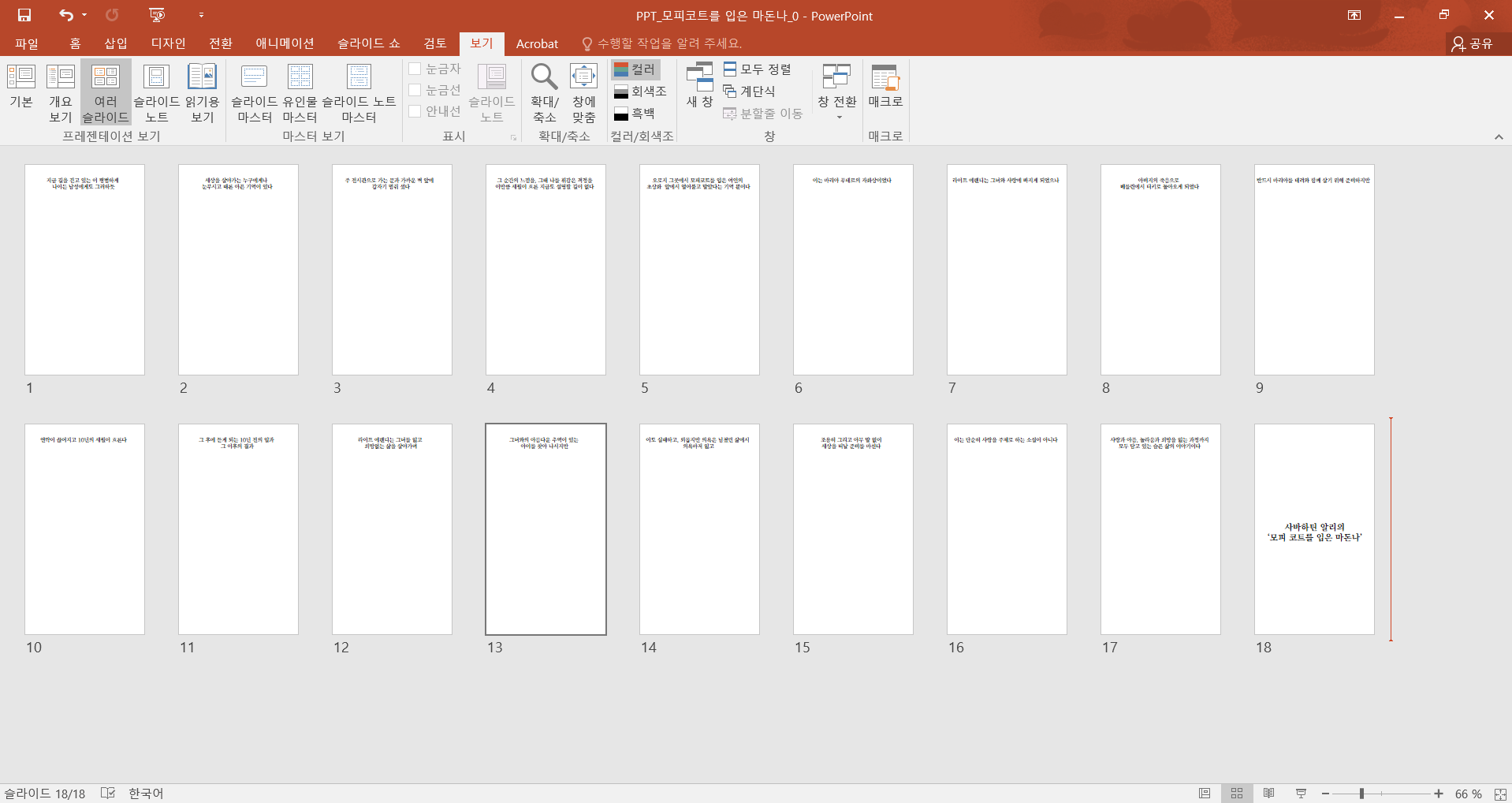
Task: Open Notes Master (슬라이드 노트 마스터)
Action: click(359, 94)
